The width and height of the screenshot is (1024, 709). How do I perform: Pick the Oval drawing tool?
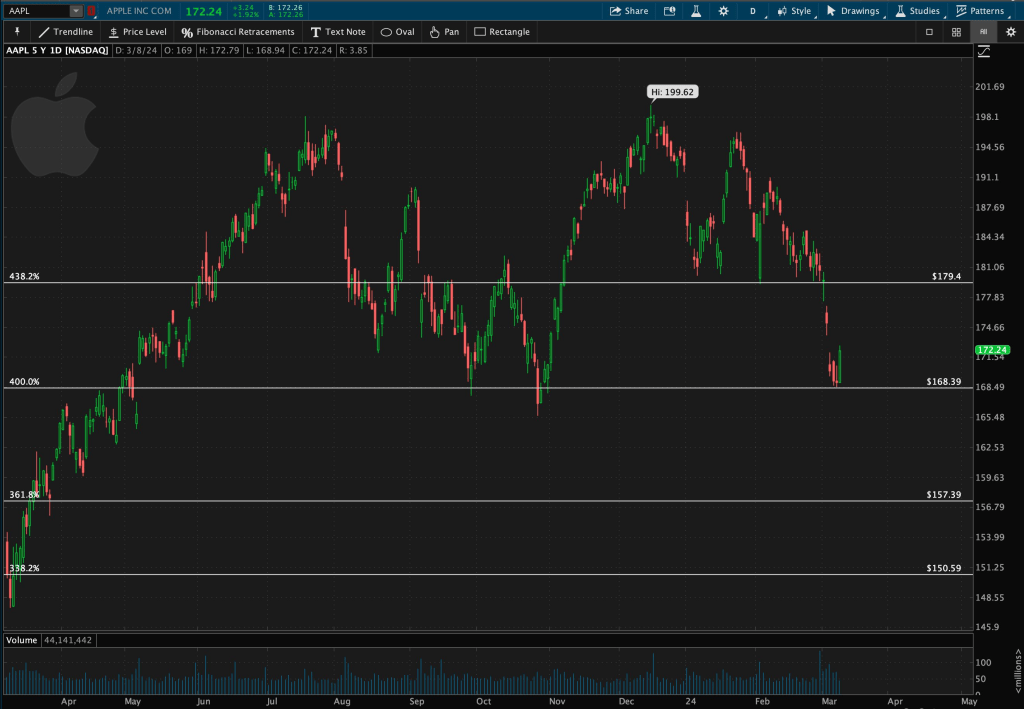point(397,32)
